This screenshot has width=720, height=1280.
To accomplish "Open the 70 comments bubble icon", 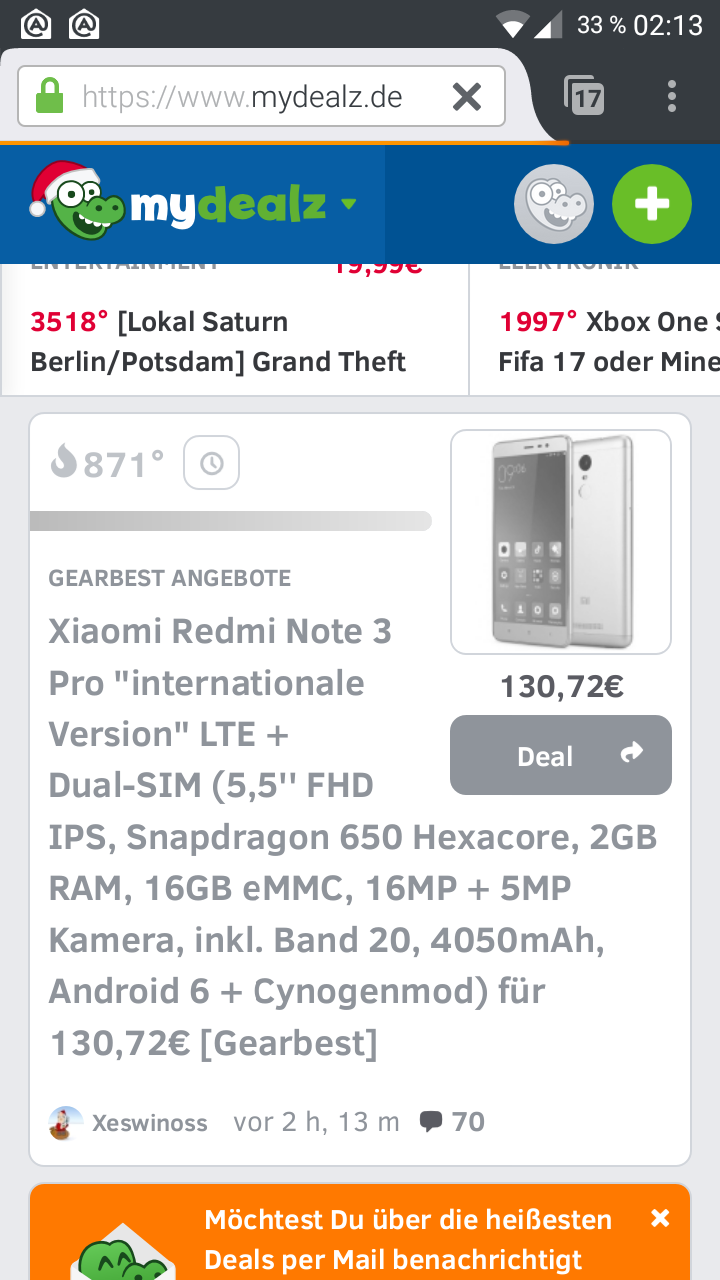I will (x=432, y=1122).
